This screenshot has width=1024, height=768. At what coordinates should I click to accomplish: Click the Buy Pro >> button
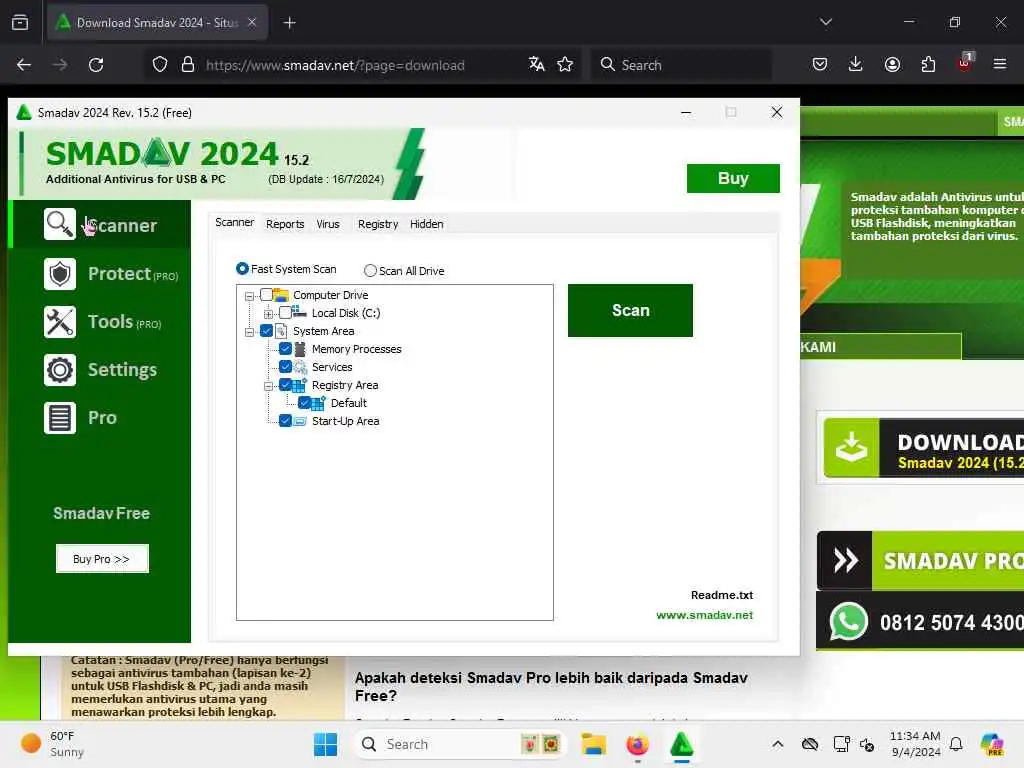(102, 559)
